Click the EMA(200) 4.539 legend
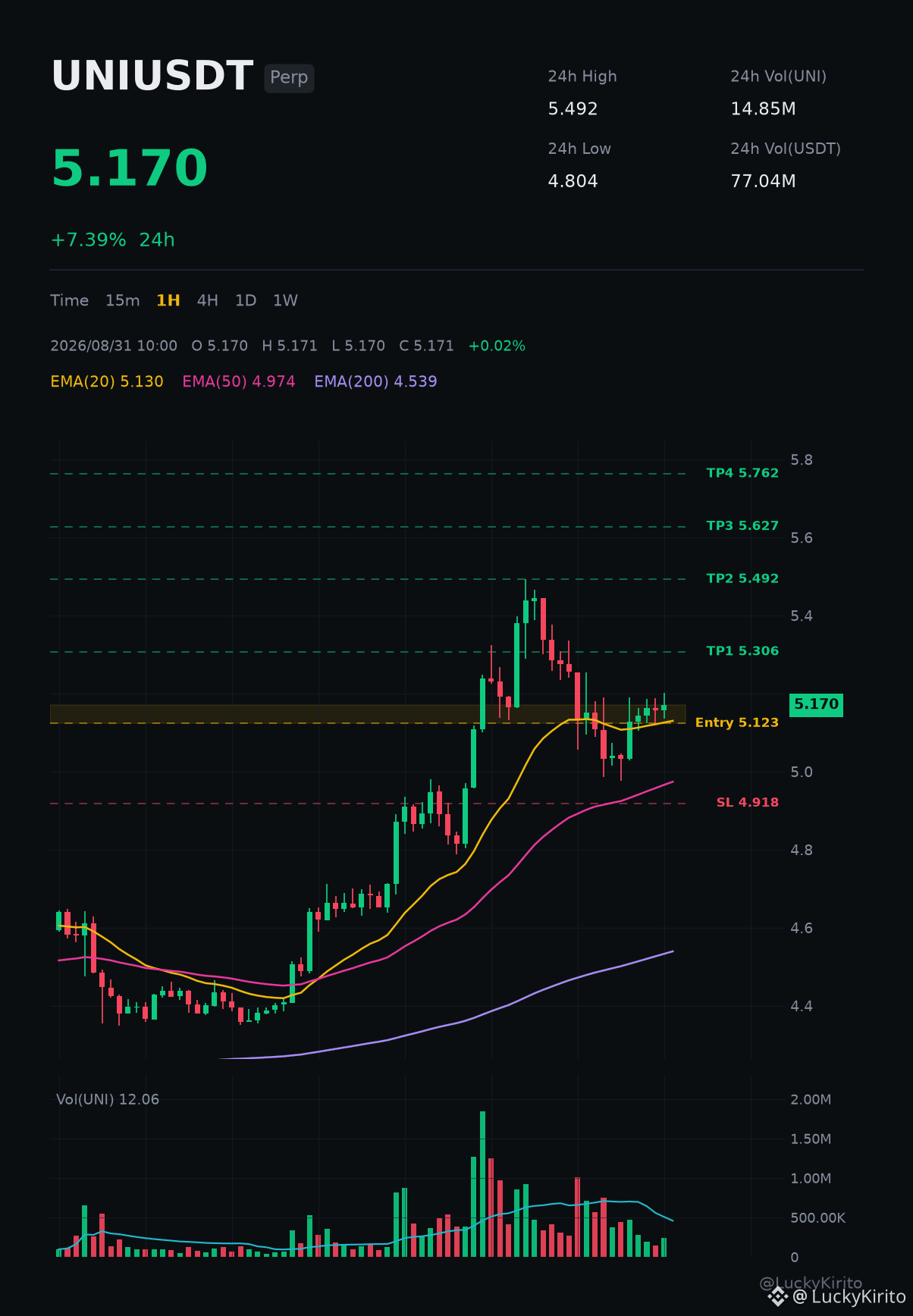The width and height of the screenshot is (913, 1316). [375, 381]
